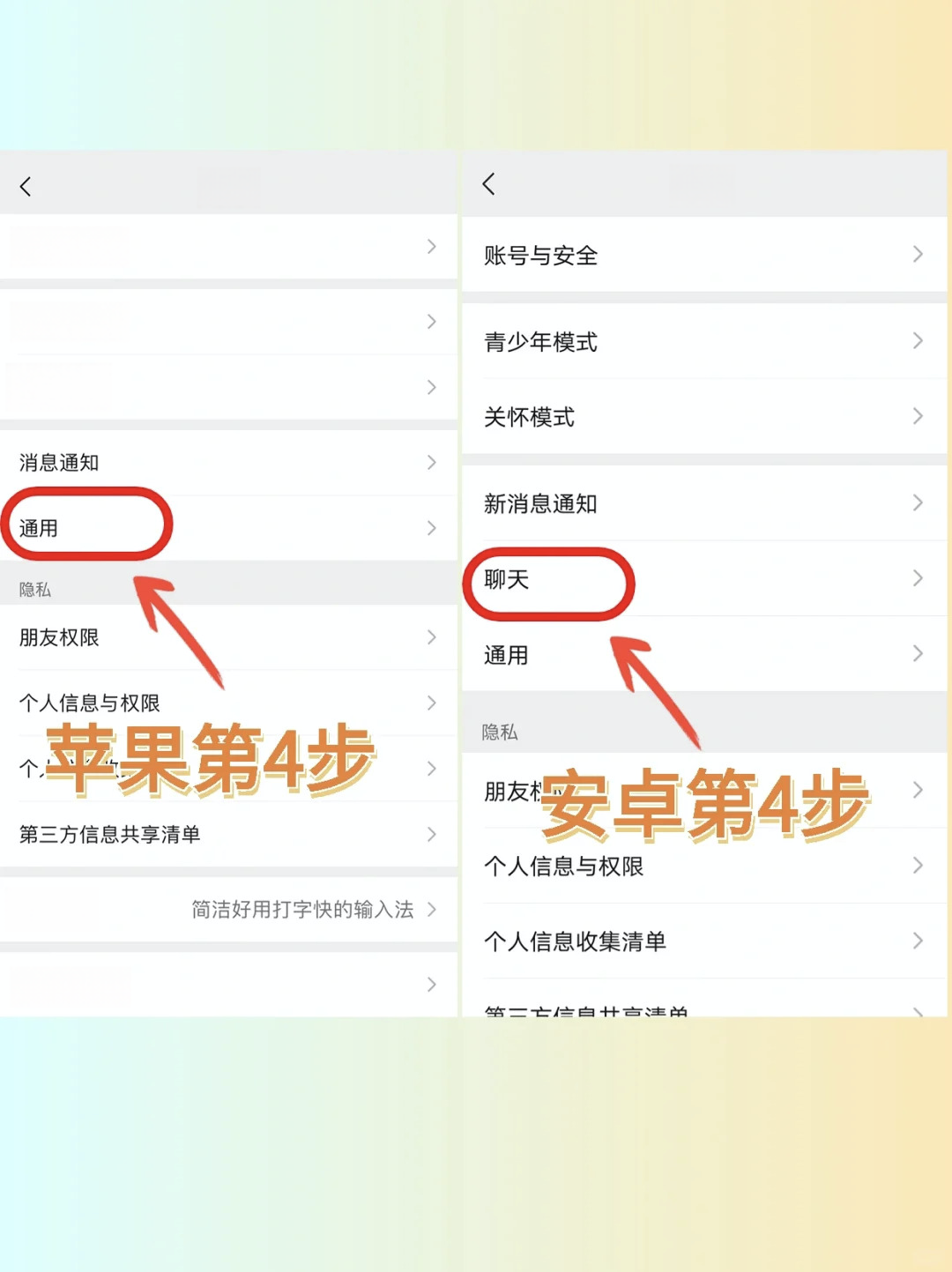
Task: Open Android-side 个人信息与权限
Action: click(x=703, y=866)
